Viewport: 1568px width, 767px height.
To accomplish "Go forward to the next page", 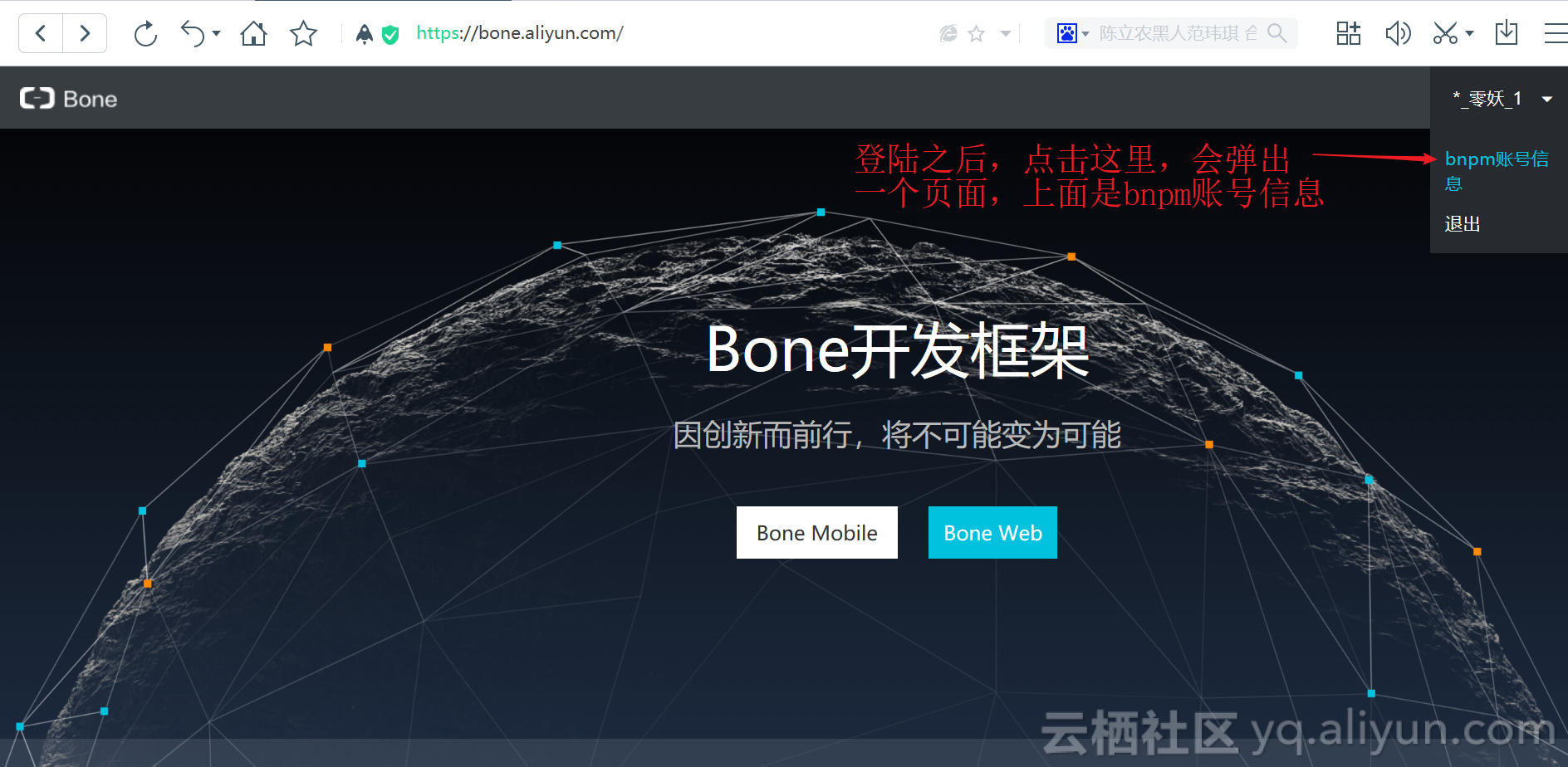I will 85,33.
